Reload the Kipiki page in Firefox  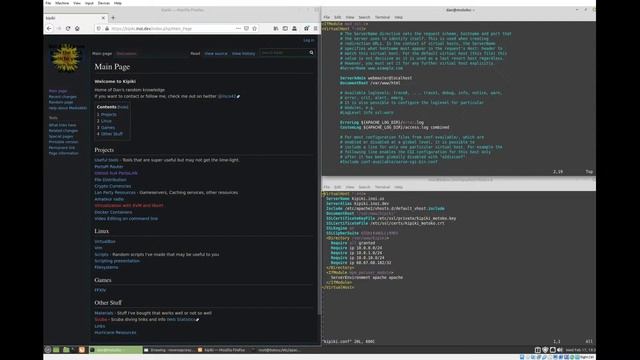(x=68, y=29)
